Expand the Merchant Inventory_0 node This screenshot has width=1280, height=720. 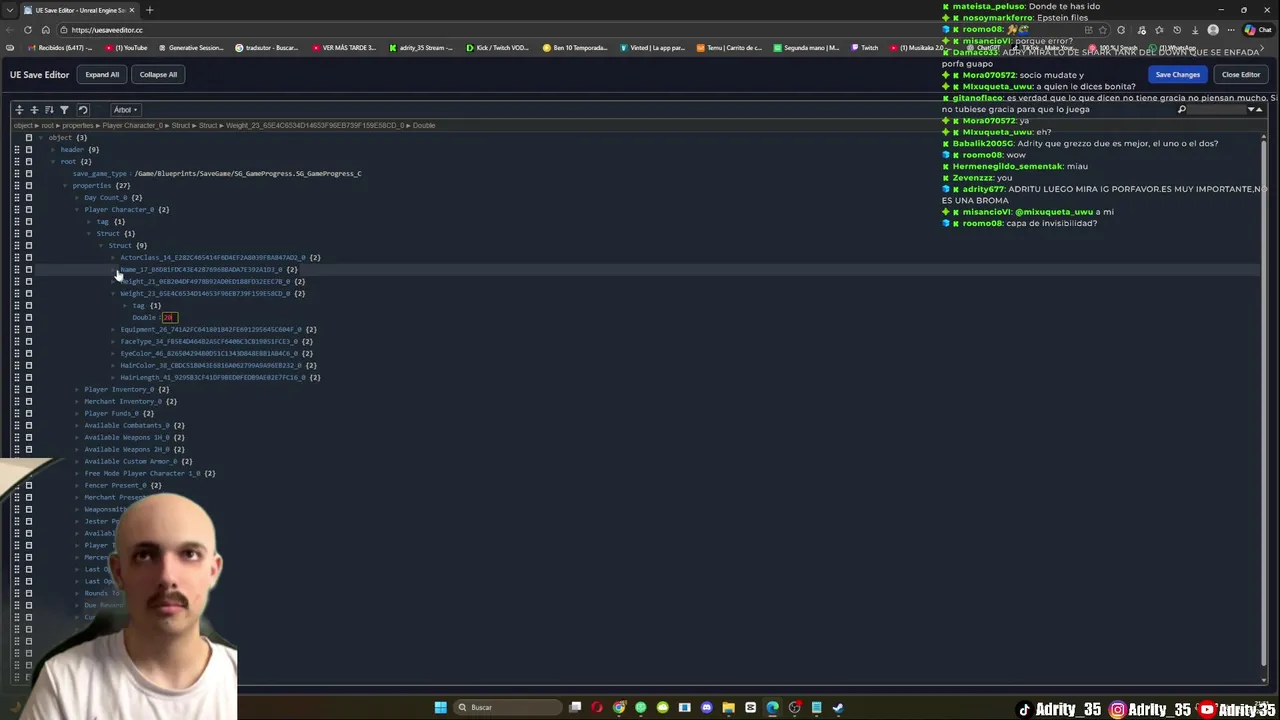tap(77, 402)
